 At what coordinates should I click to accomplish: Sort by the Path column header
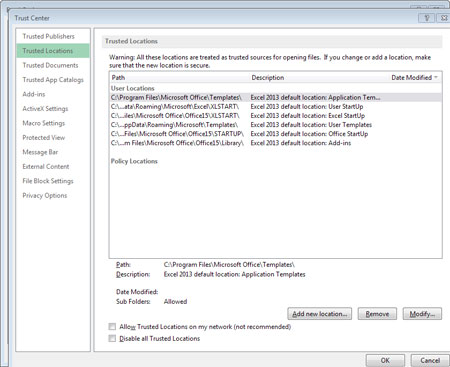click(x=118, y=77)
